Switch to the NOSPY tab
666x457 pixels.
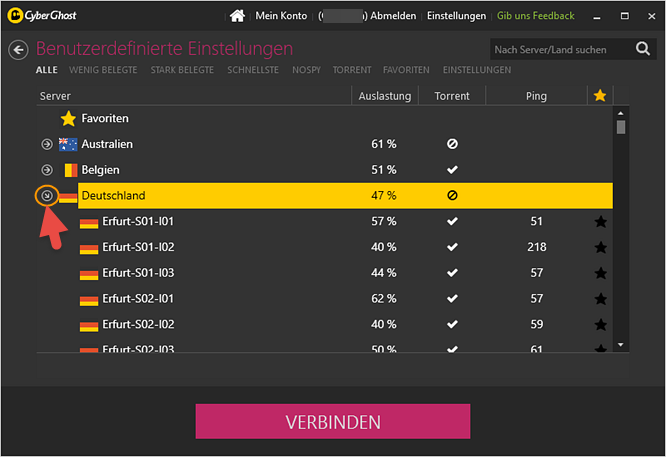pos(306,70)
